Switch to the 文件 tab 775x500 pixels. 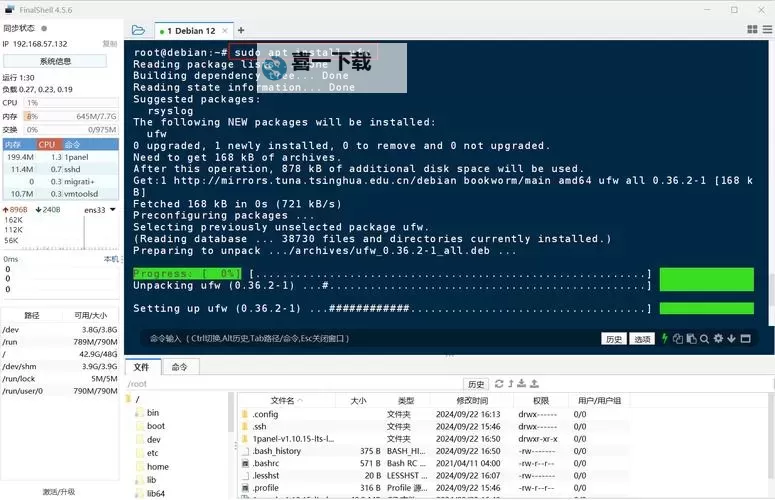point(142,367)
